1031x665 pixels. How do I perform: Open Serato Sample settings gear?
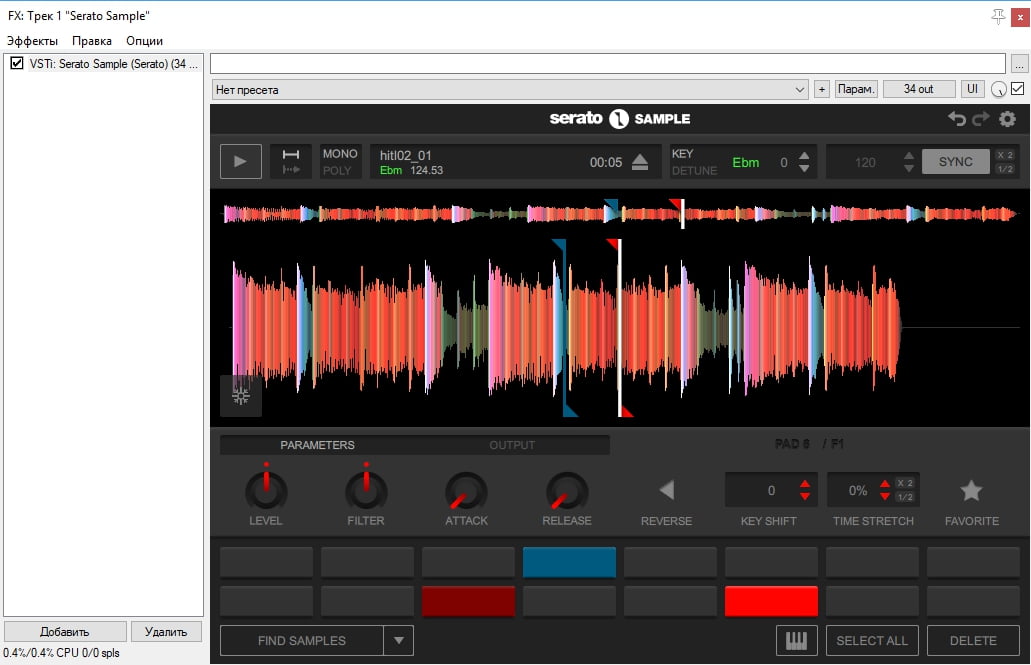pyautogui.click(x=1007, y=118)
